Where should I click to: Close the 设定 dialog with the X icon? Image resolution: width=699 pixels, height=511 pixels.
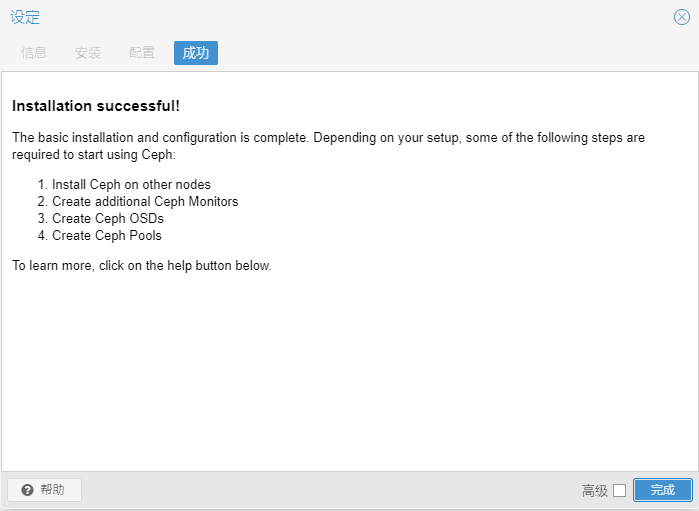click(x=682, y=17)
